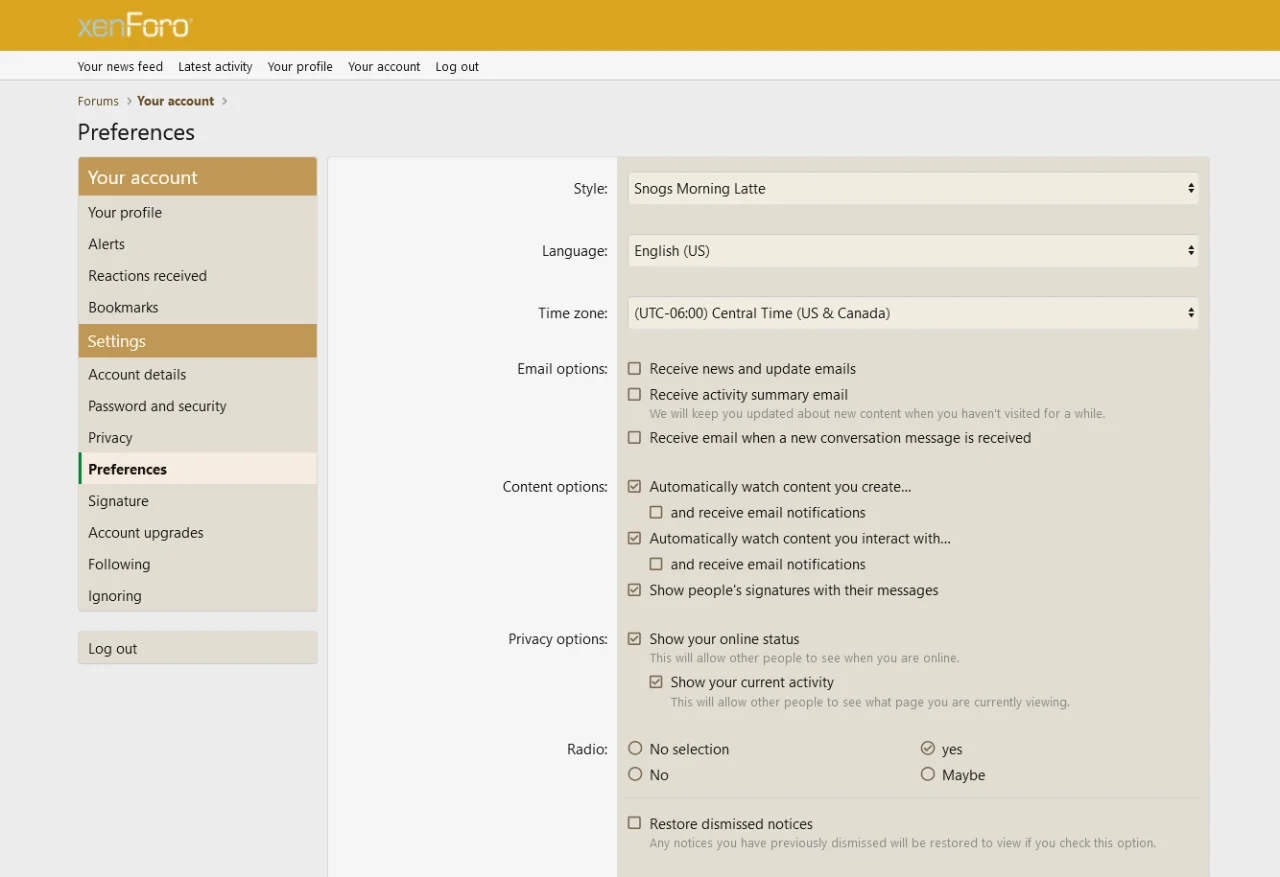The width and height of the screenshot is (1280, 877).
Task: Open Your news feed in top navigation
Action: [120, 67]
